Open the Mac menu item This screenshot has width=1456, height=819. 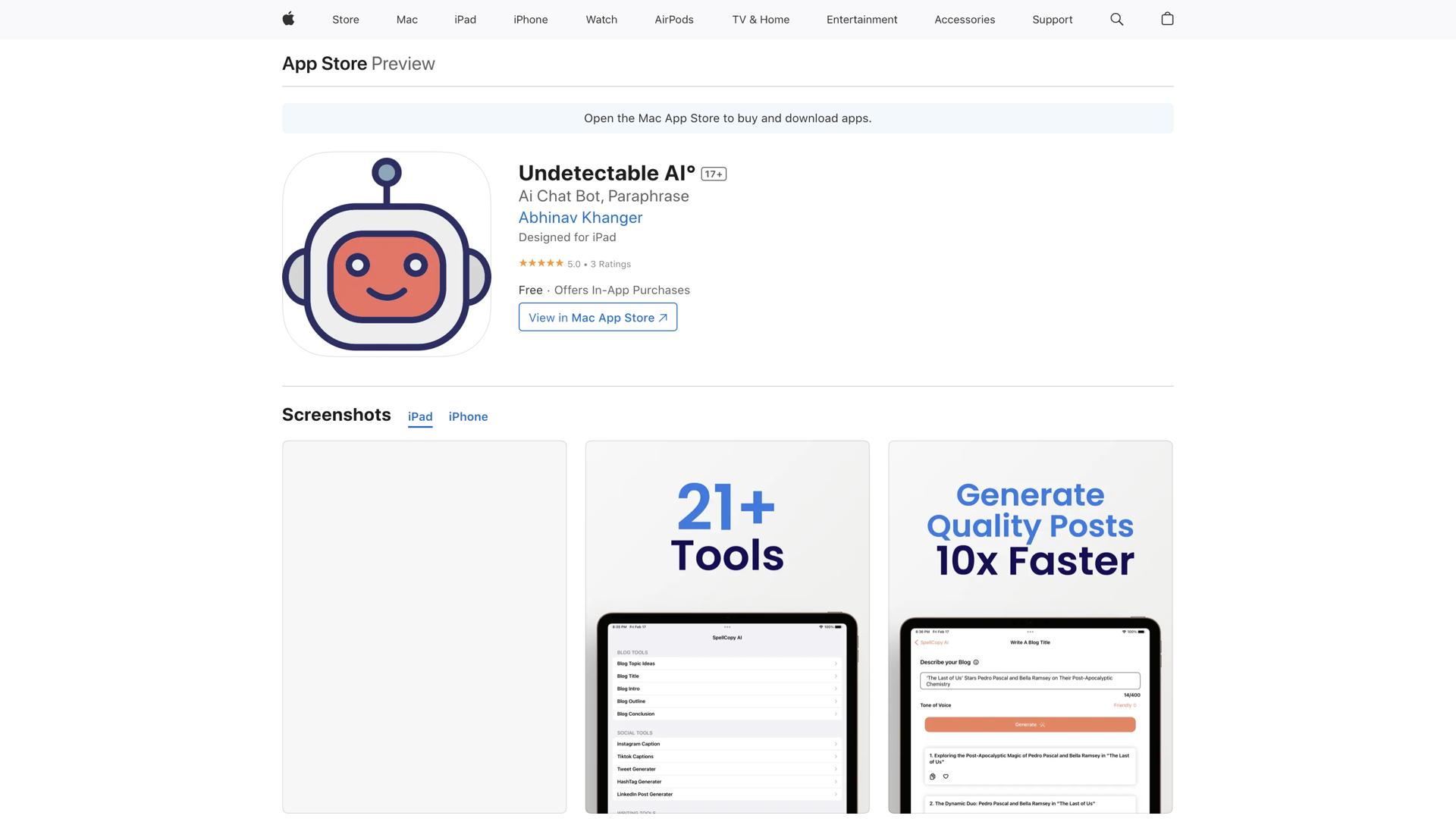pyautogui.click(x=406, y=20)
